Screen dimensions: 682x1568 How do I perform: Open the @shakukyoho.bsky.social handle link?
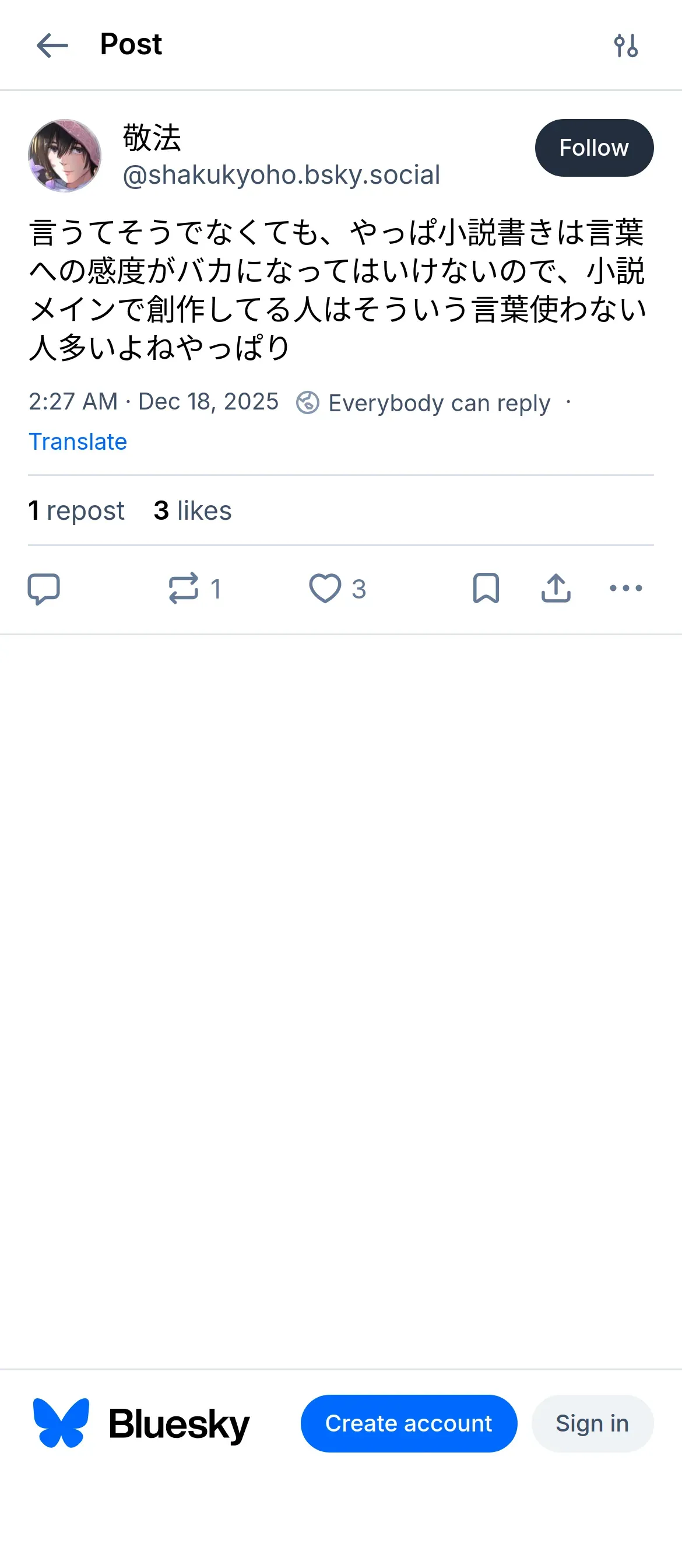point(281,176)
